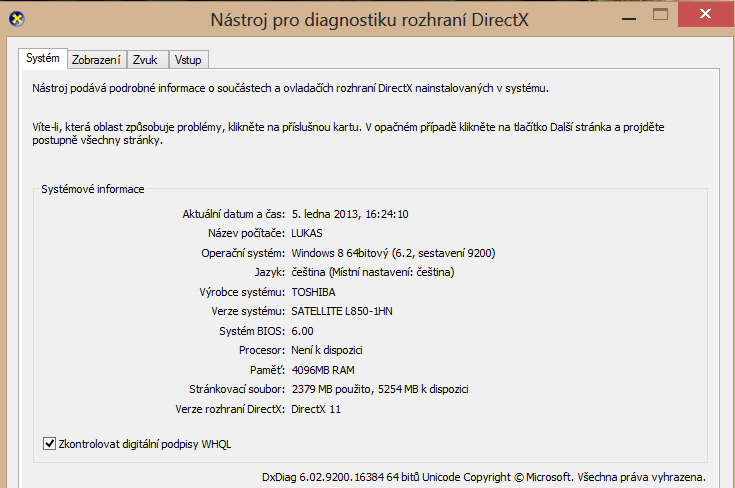The image size is (735, 488).
Task: Switch to the Systém tab
Action: click(43, 58)
